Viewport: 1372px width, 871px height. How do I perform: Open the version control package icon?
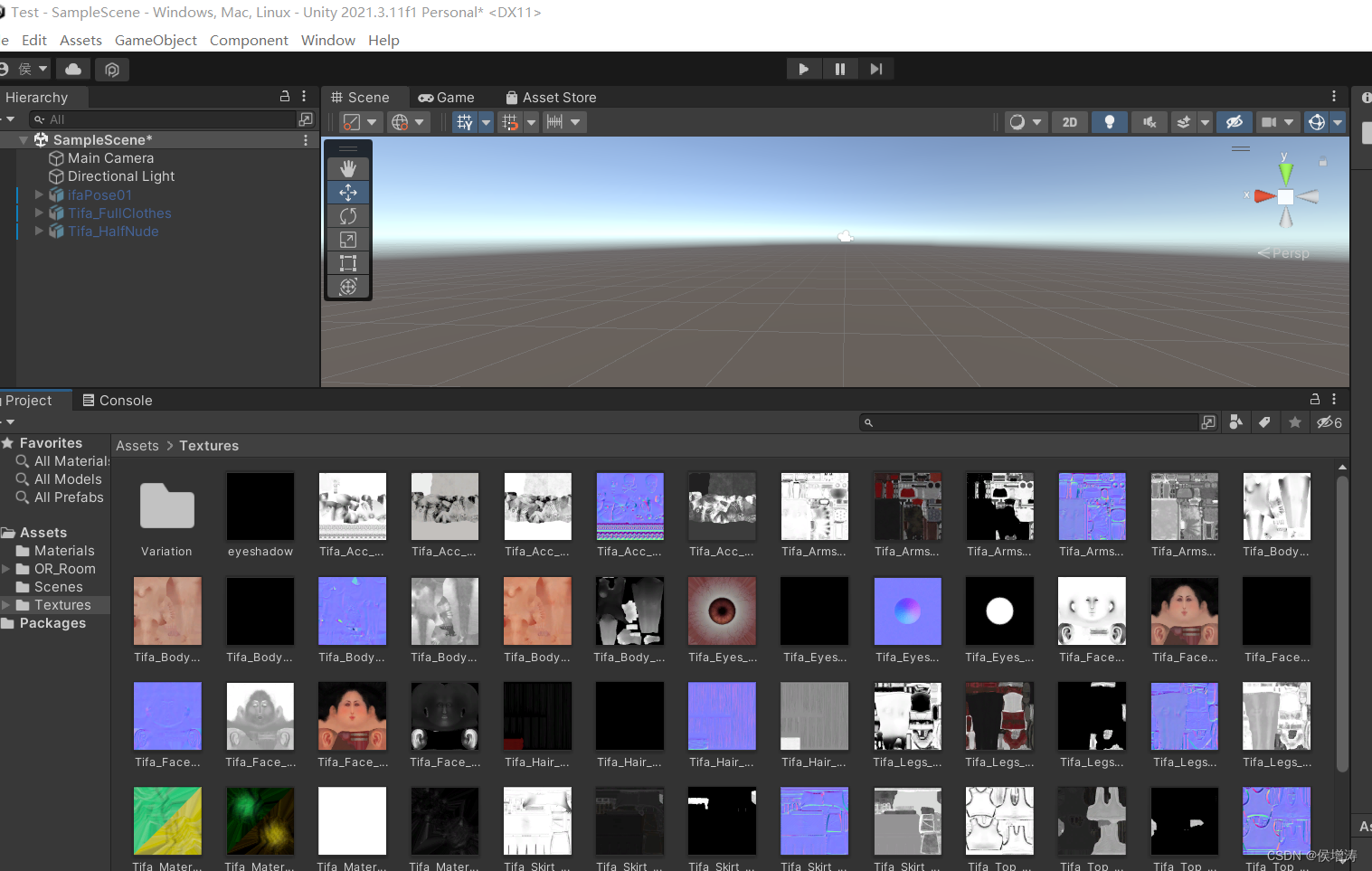pyautogui.click(x=112, y=70)
